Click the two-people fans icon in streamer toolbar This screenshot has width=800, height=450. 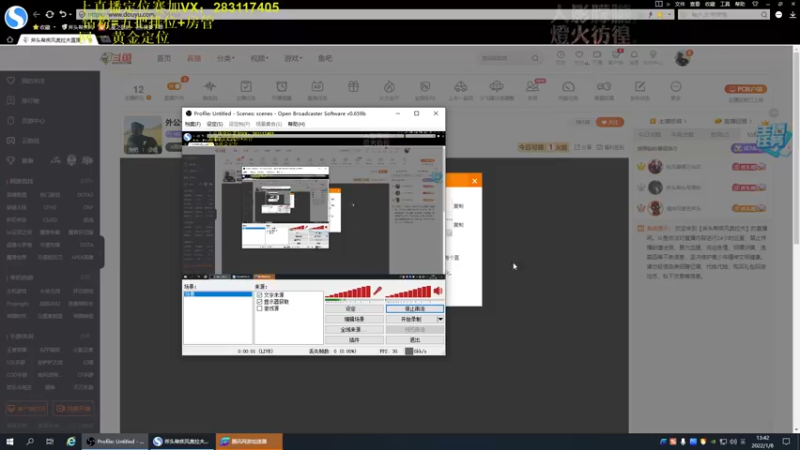click(532, 86)
